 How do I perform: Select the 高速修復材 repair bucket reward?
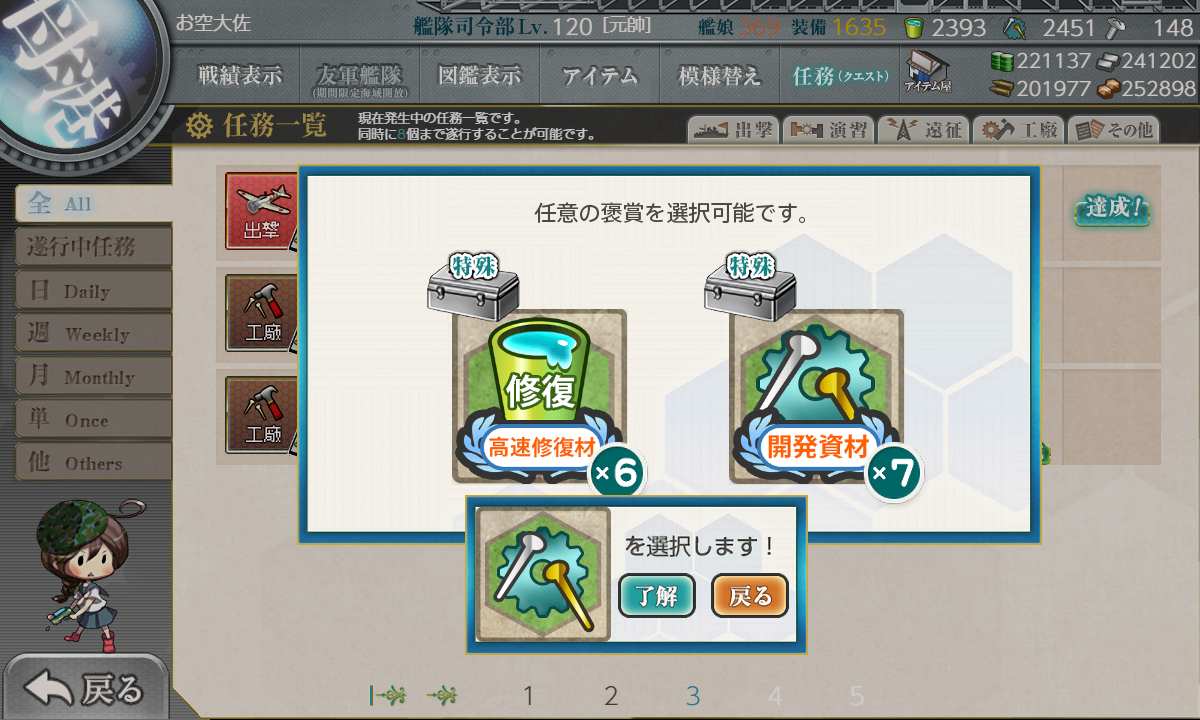pyautogui.click(x=540, y=396)
